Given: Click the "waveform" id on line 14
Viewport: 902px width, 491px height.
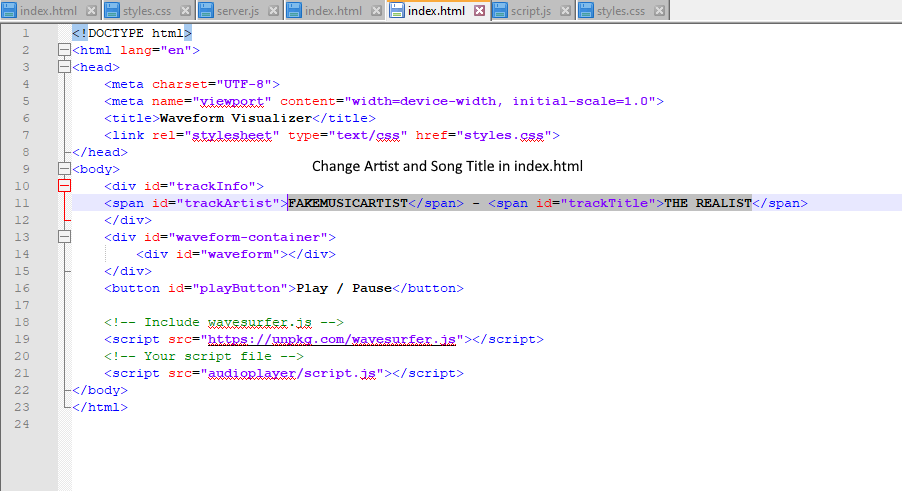Looking at the screenshot, I should pos(240,254).
